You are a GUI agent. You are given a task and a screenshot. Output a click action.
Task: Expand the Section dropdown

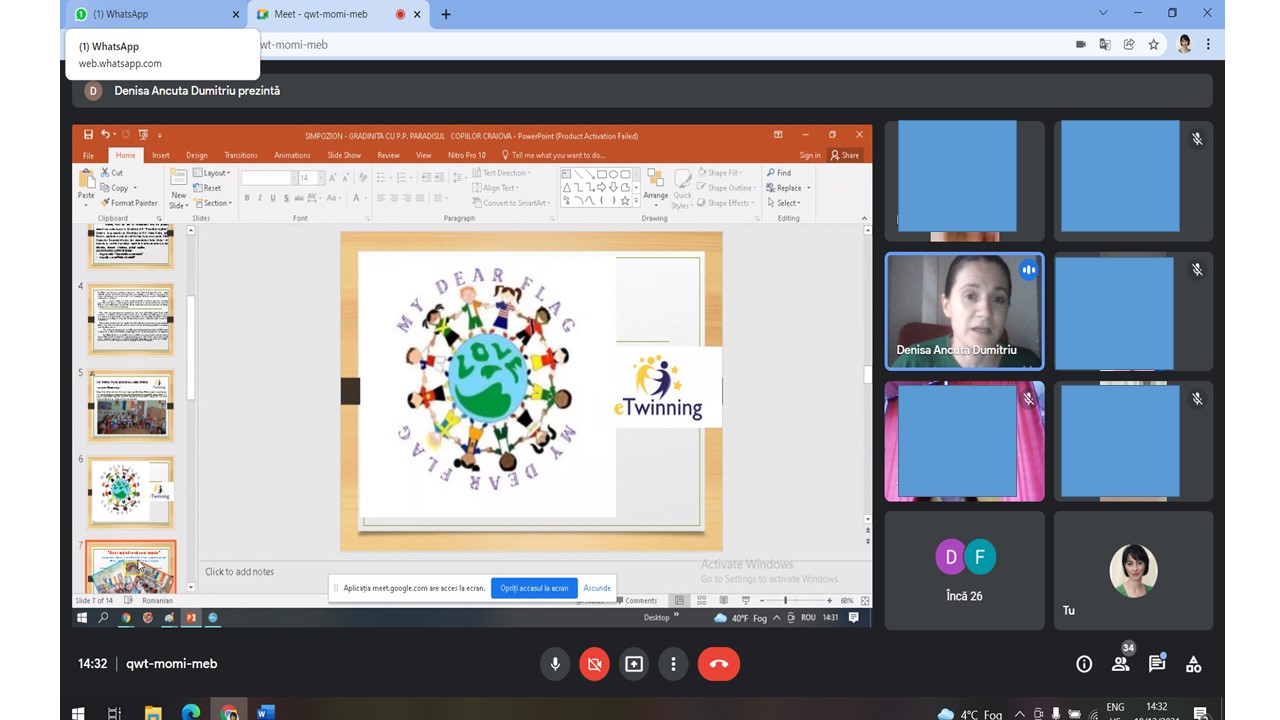[212, 203]
